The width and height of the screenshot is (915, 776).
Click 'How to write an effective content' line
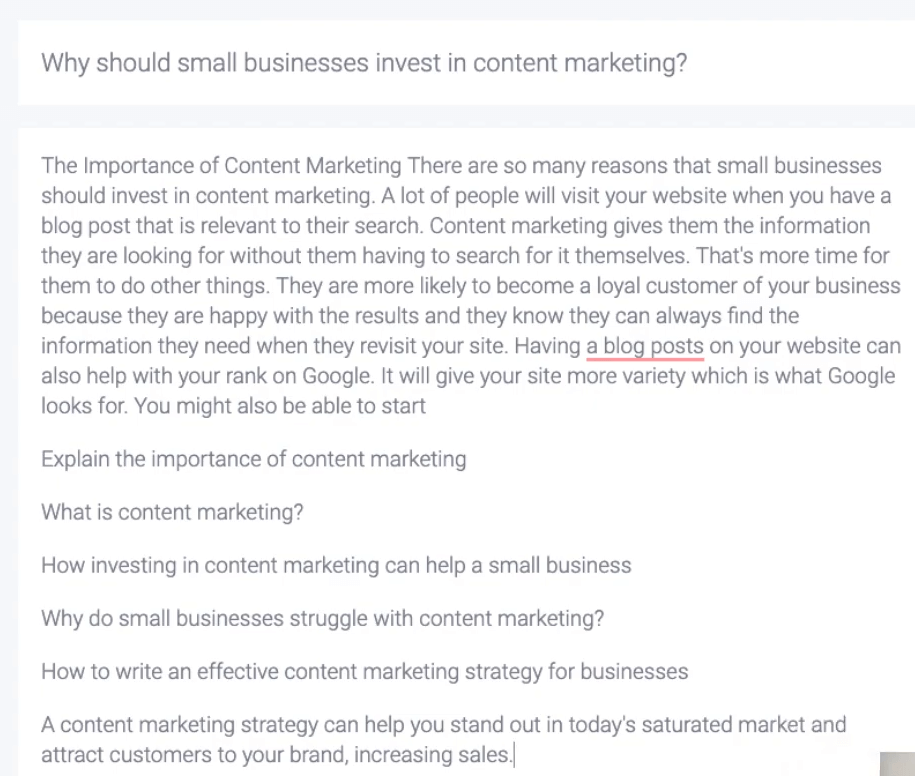(365, 672)
